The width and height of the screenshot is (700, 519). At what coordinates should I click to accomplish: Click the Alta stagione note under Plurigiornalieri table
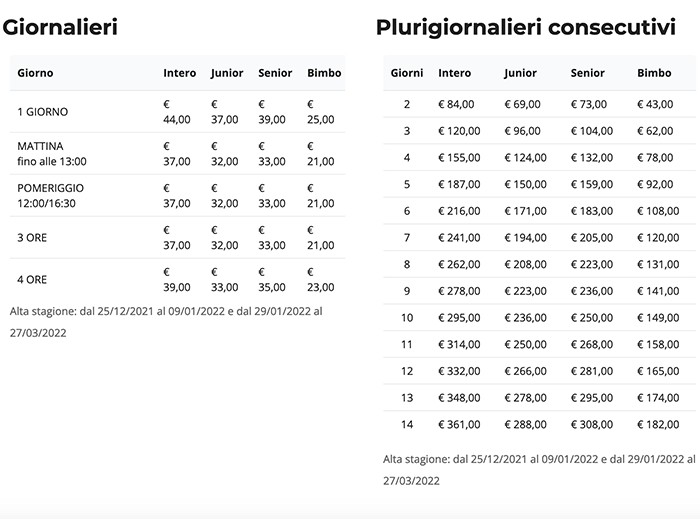540,469
